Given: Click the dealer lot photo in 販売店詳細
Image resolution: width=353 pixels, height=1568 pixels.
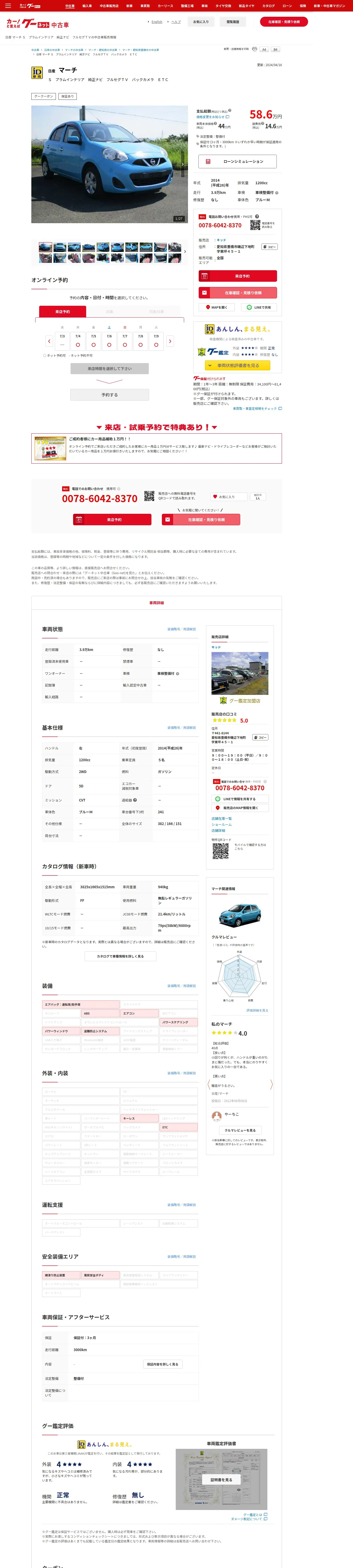Looking at the screenshot, I should click(x=240, y=673).
